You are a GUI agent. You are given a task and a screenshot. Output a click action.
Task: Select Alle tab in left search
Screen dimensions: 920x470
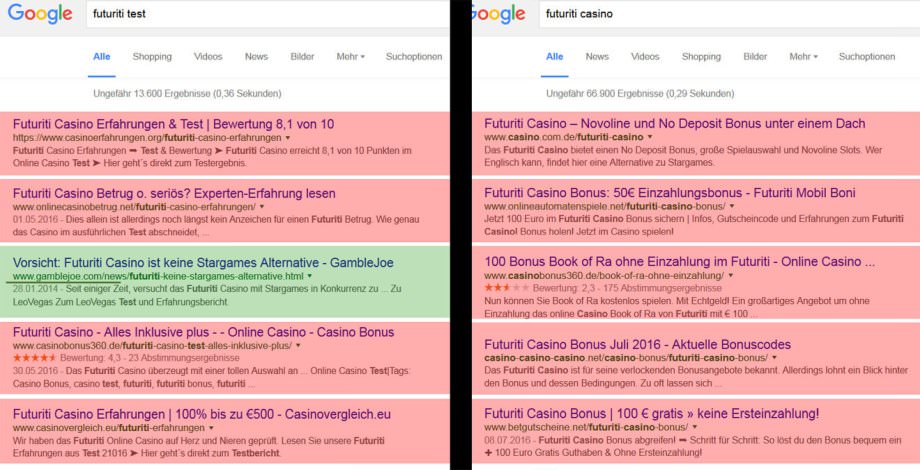coord(102,57)
